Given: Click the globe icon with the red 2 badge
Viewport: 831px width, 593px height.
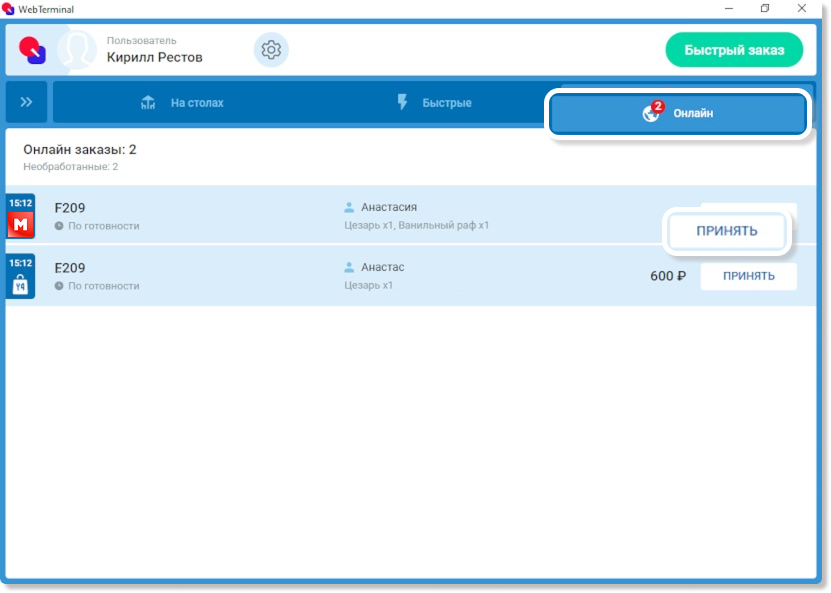Looking at the screenshot, I should [651, 113].
